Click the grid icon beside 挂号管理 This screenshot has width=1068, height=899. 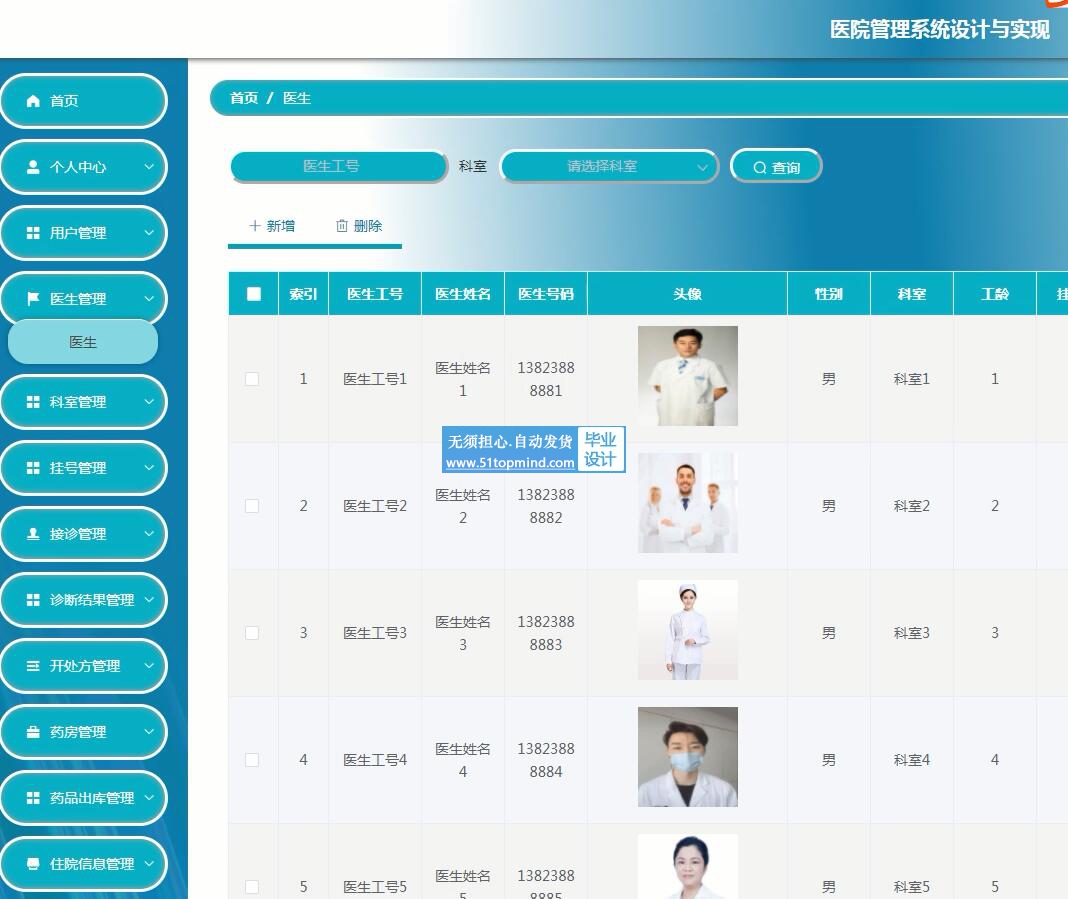coord(33,468)
